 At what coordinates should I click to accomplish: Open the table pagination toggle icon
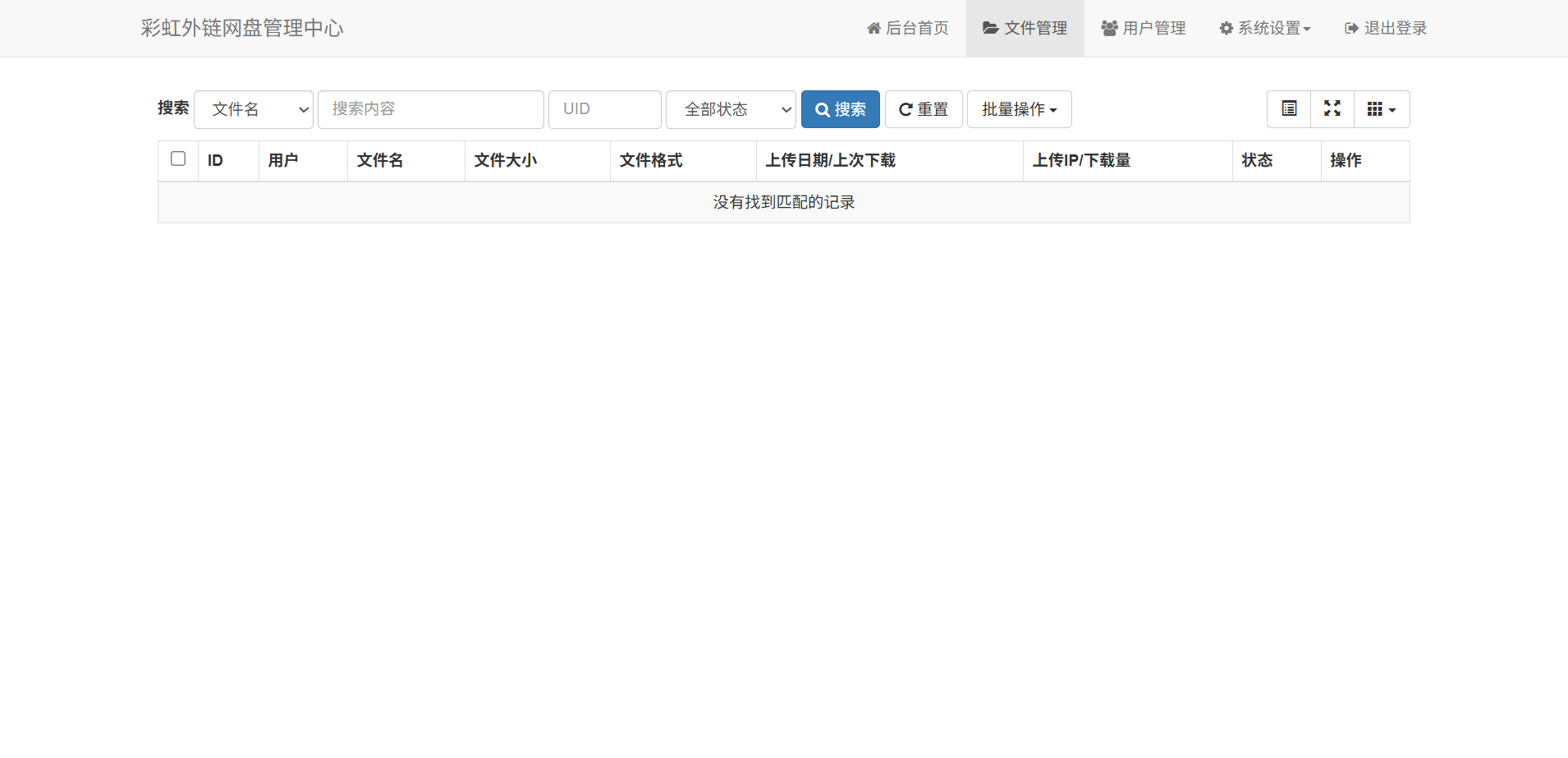click(x=1288, y=108)
